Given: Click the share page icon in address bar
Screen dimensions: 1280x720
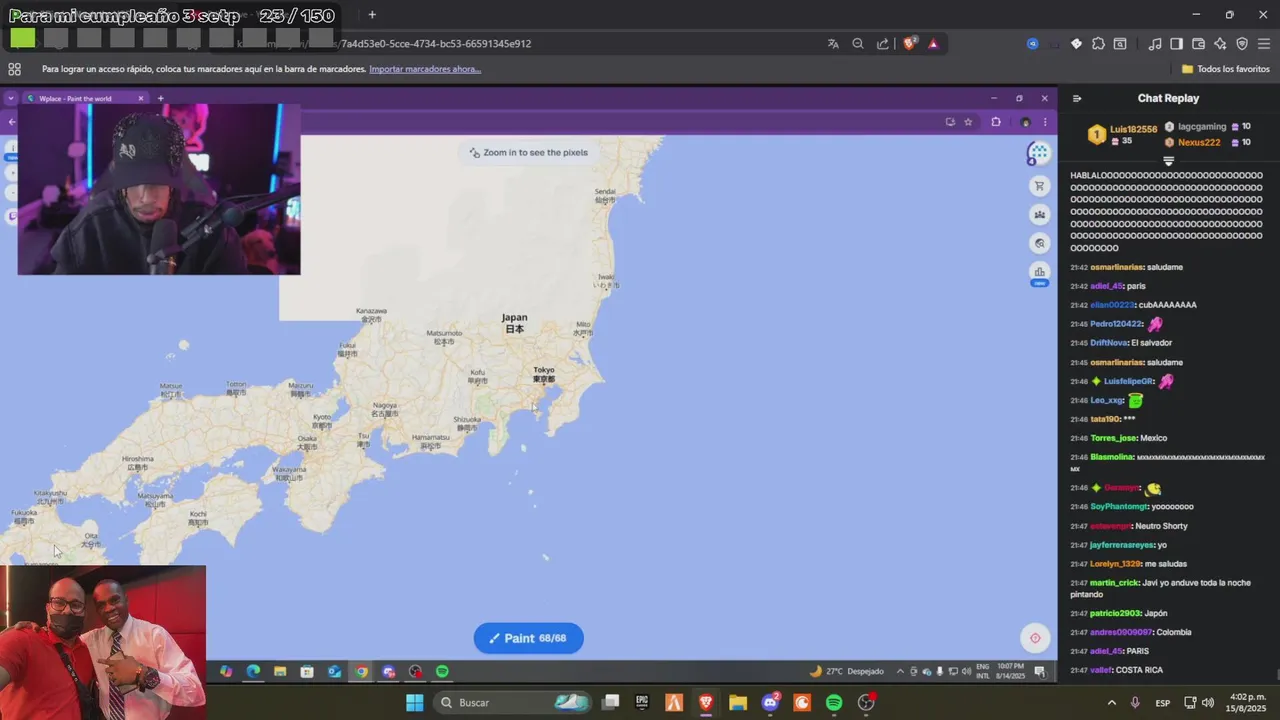Looking at the screenshot, I should [x=883, y=44].
